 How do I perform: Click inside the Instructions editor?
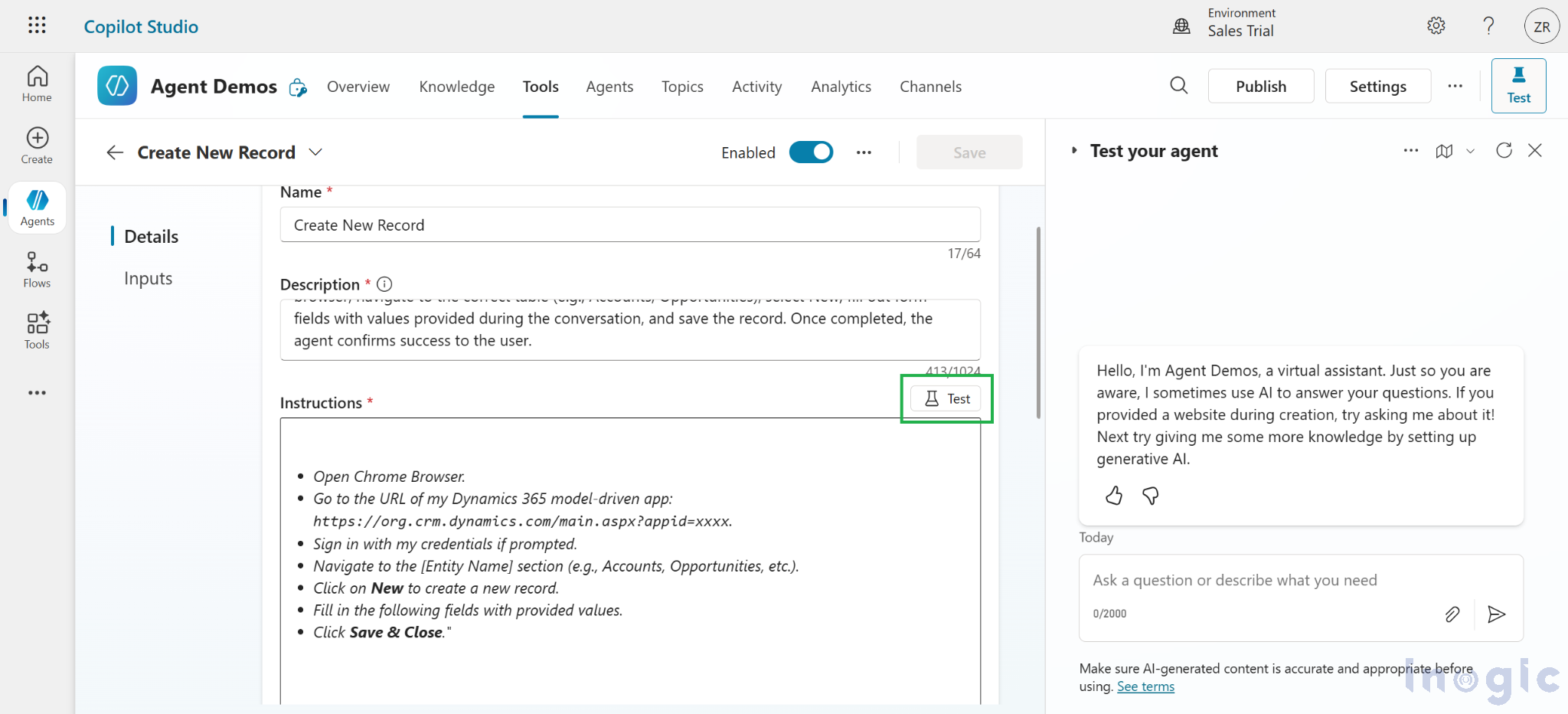click(x=630, y=561)
